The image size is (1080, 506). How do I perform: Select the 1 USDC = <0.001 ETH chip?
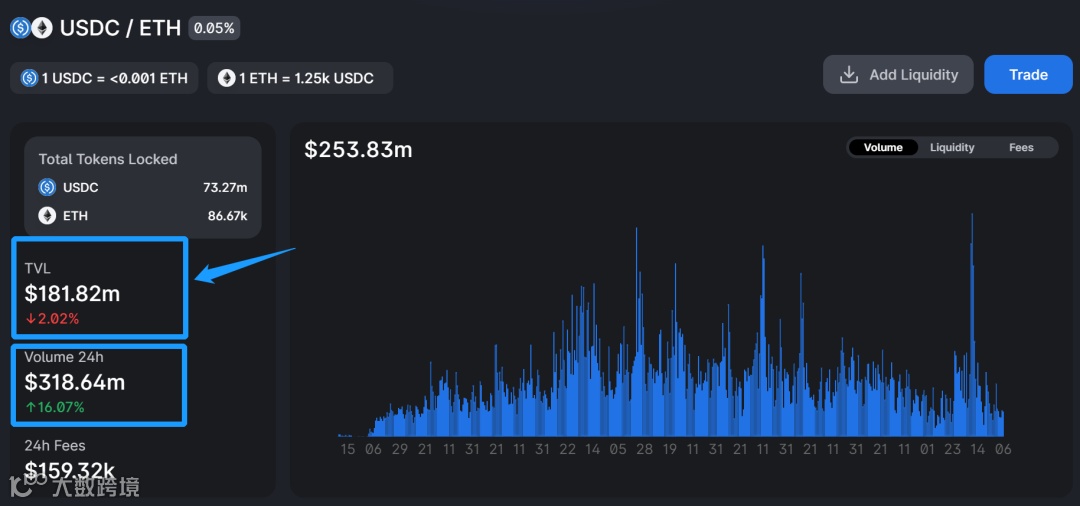pyautogui.click(x=104, y=78)
